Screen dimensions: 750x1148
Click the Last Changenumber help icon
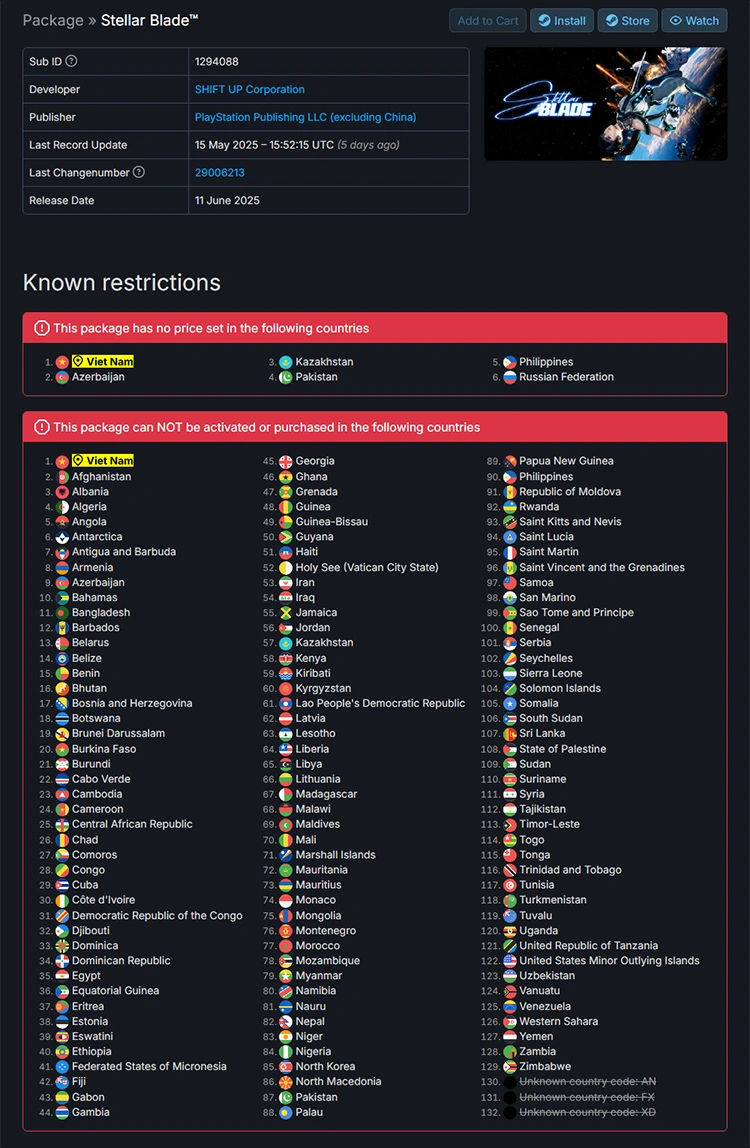(x=138, y=172)
